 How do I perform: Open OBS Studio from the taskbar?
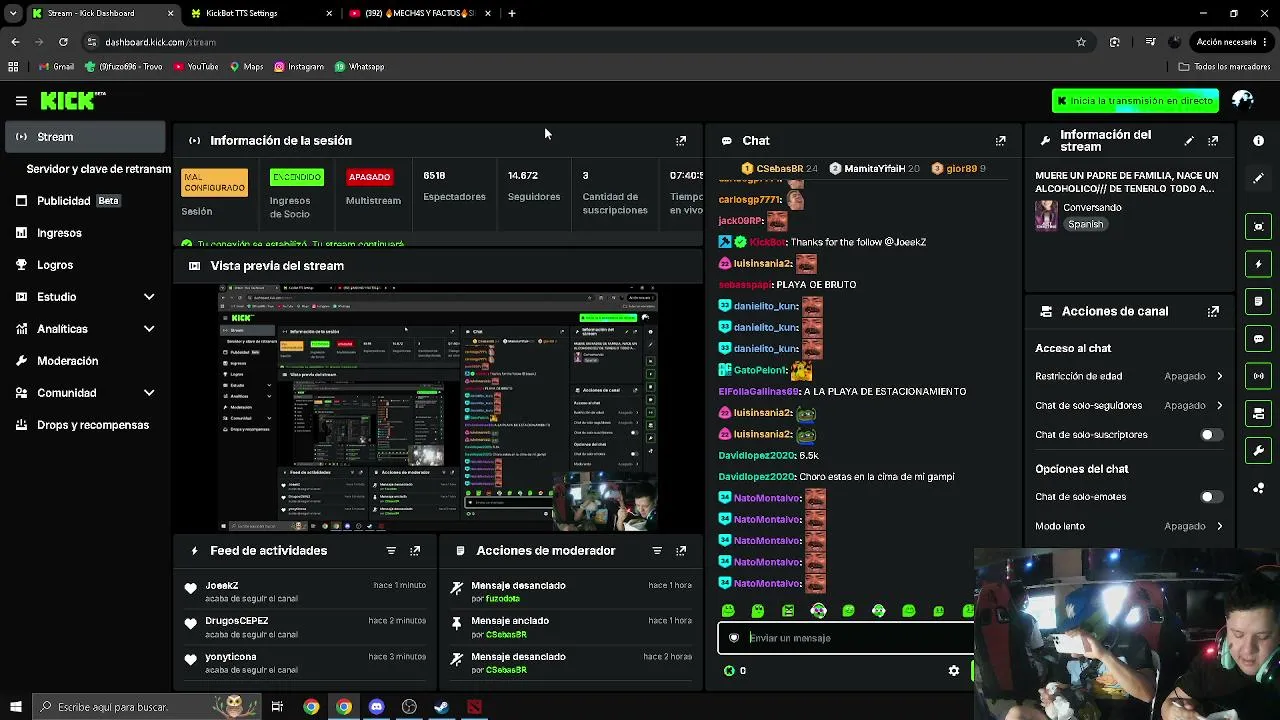[409, 707]
